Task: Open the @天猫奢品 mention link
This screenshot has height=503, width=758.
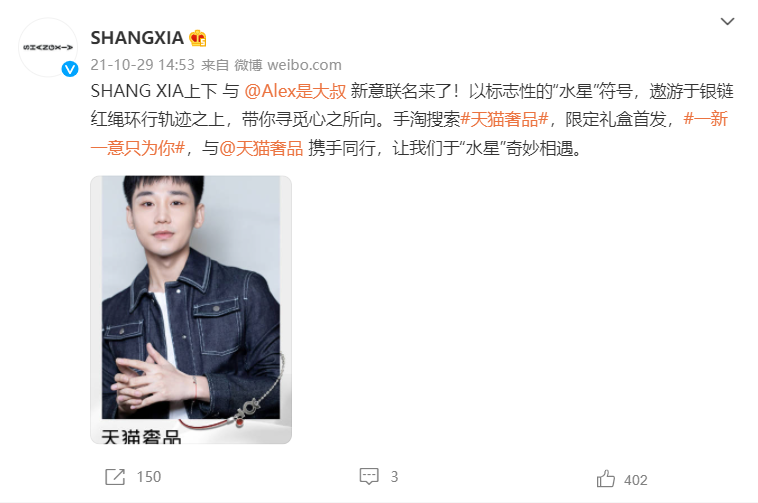Action: click(261, 148)
